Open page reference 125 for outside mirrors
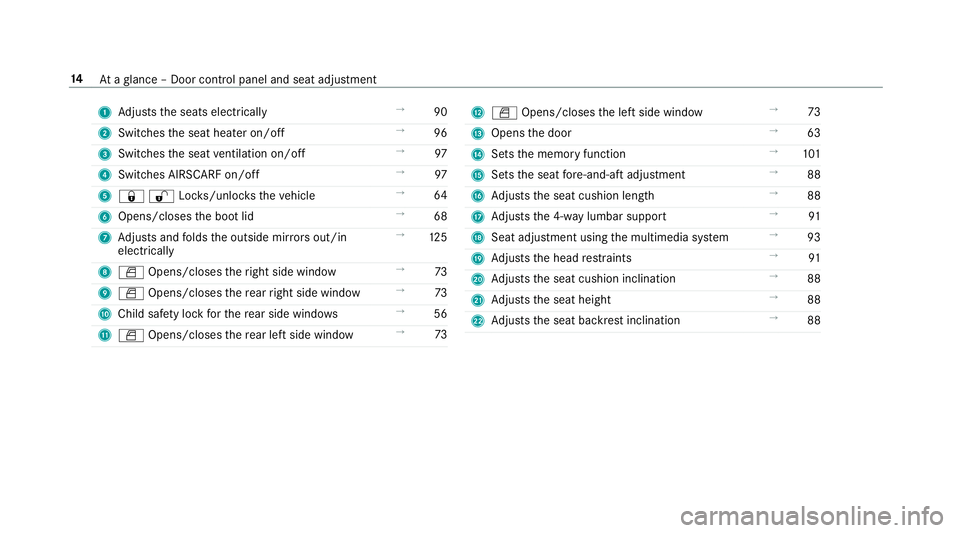The width and height of the screenshot is (960, 533). (438, 237)
